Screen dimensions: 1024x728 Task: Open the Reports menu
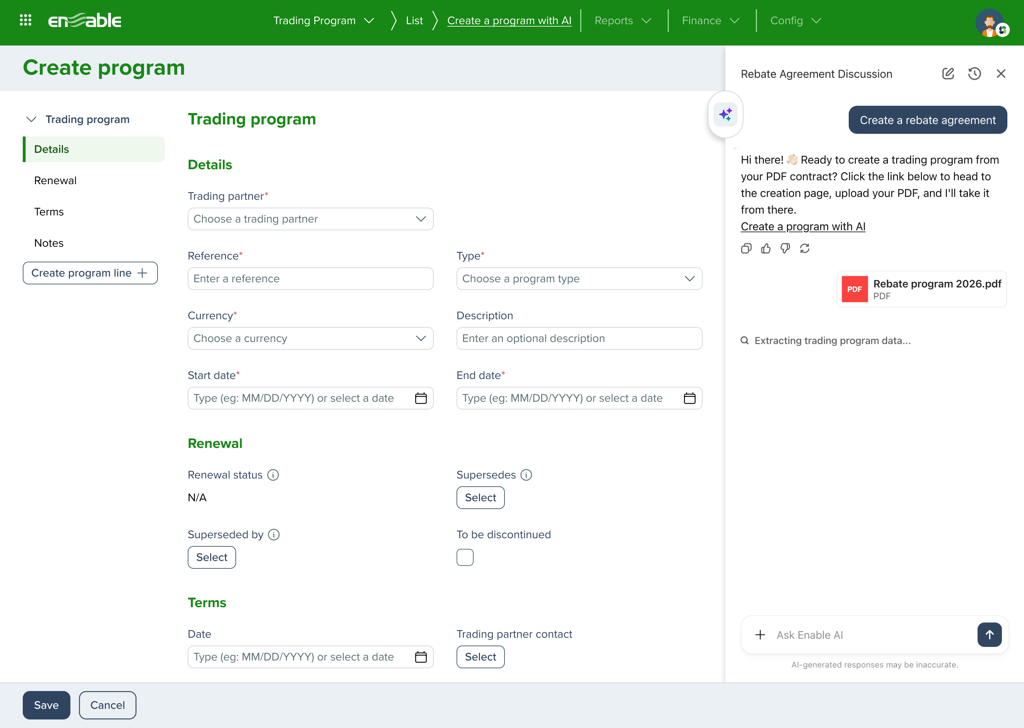(622, 21)
